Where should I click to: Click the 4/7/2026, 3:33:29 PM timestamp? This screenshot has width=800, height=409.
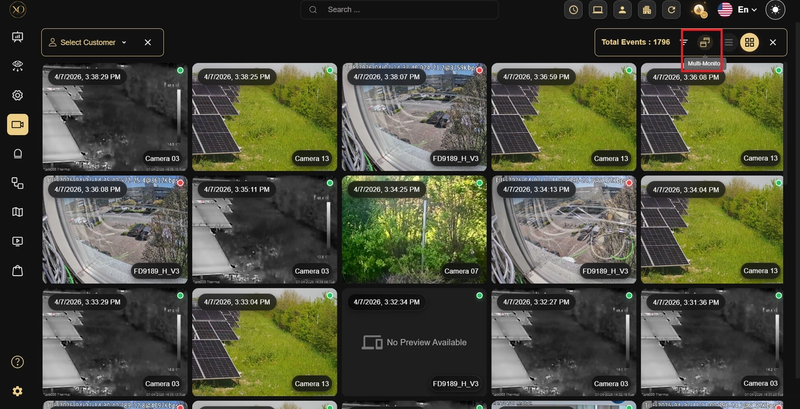tap(87, 302)
